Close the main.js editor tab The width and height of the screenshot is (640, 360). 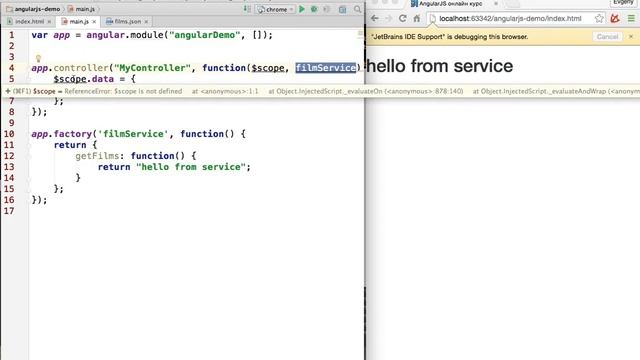[x=94, y=22]
